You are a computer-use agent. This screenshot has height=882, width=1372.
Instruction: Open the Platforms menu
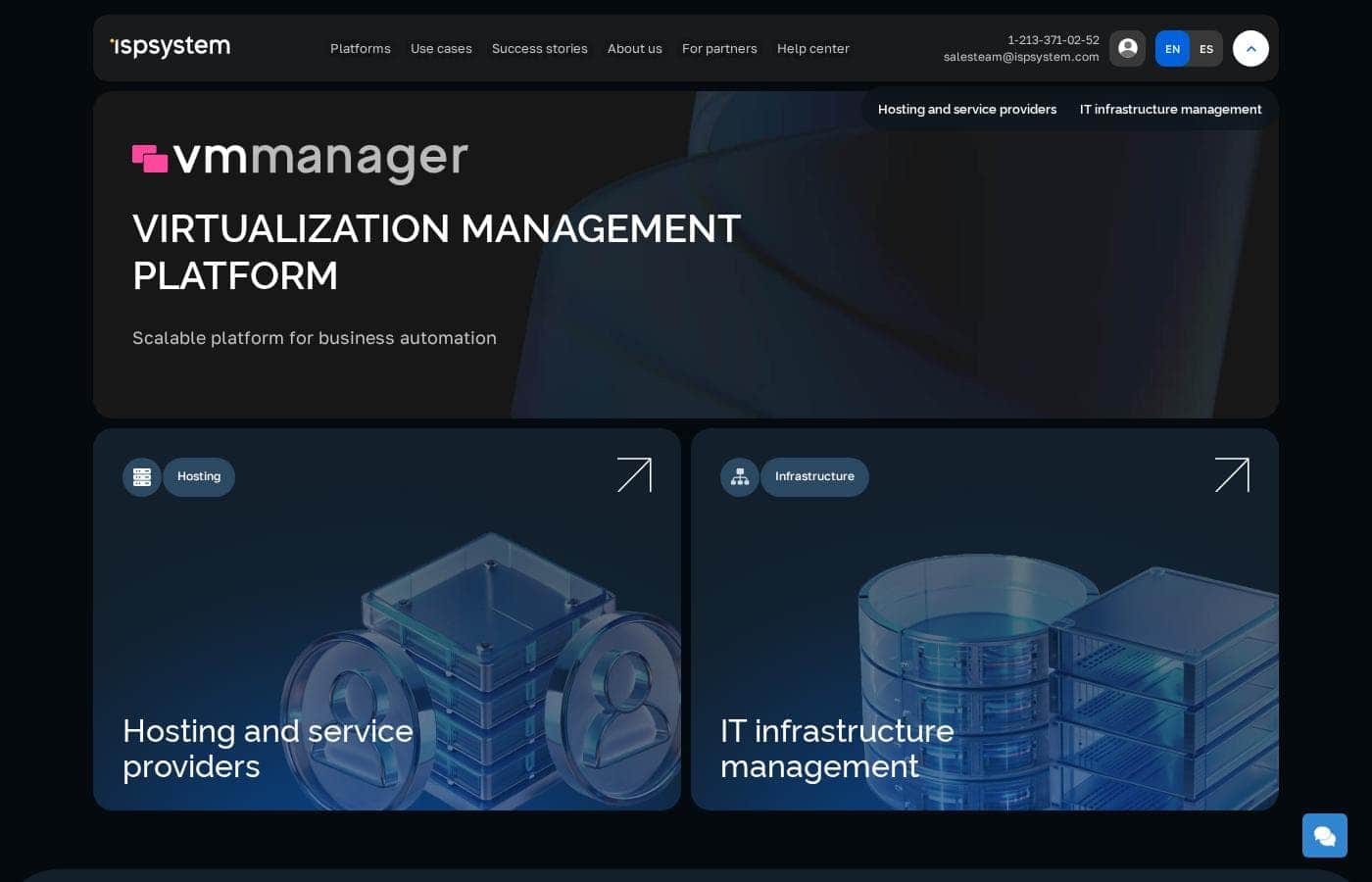point(361,48)
